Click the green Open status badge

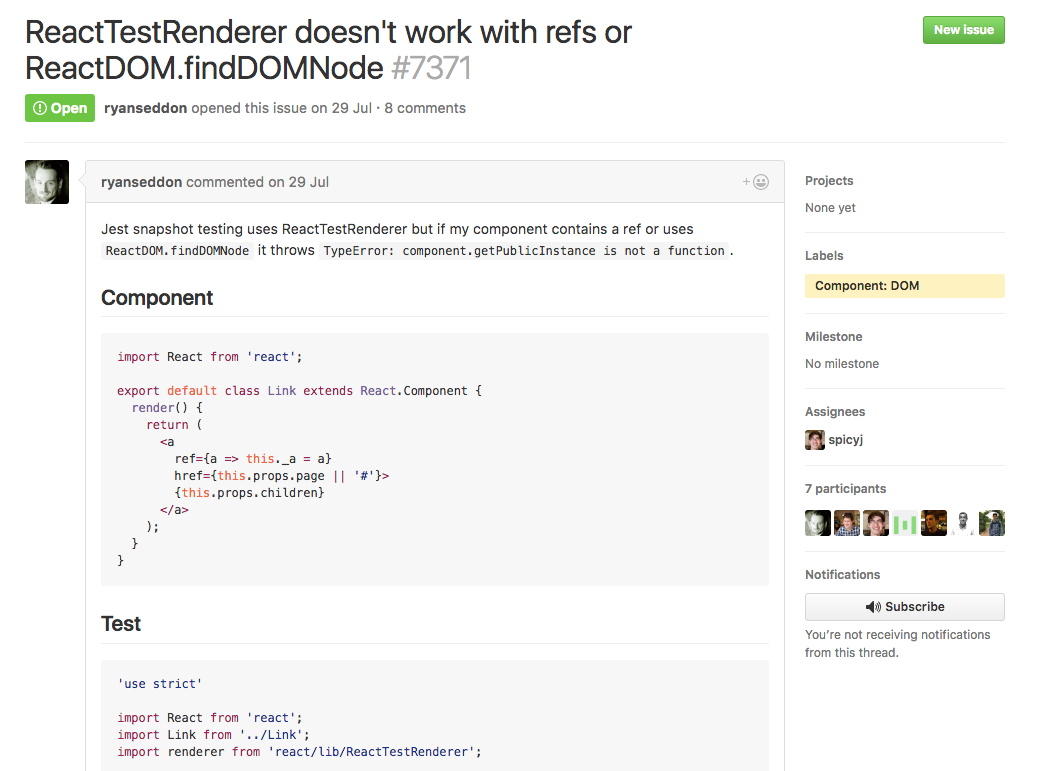(x=60, y=108)
